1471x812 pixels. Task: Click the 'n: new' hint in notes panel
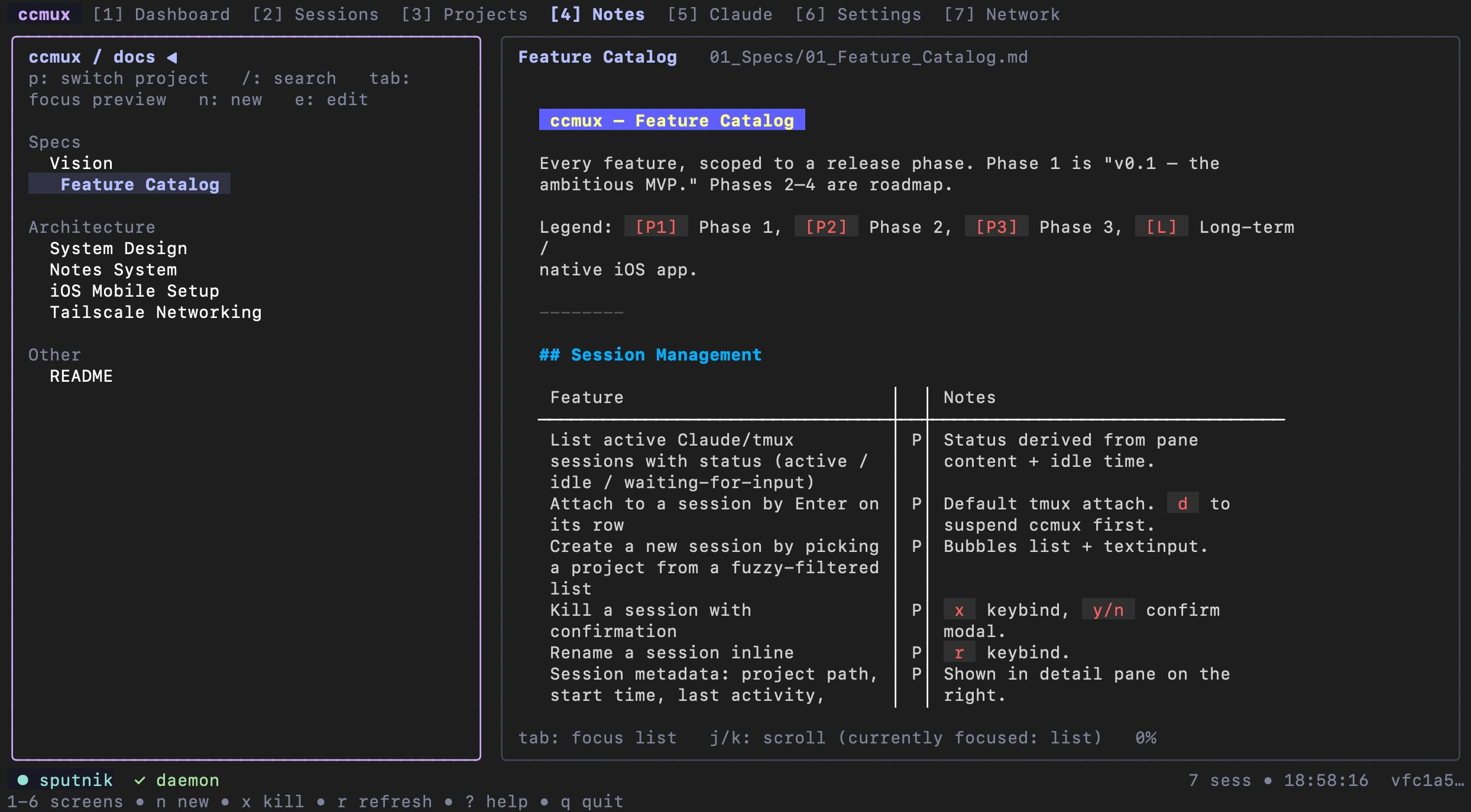pos(231,99)
